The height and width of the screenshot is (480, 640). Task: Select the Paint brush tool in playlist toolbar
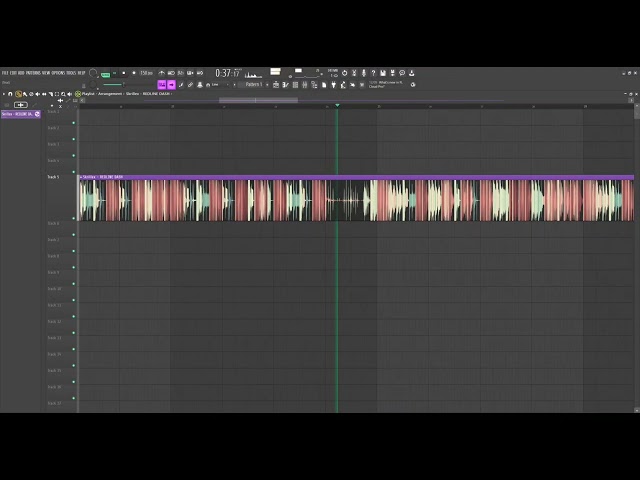(x=25, y=94)
